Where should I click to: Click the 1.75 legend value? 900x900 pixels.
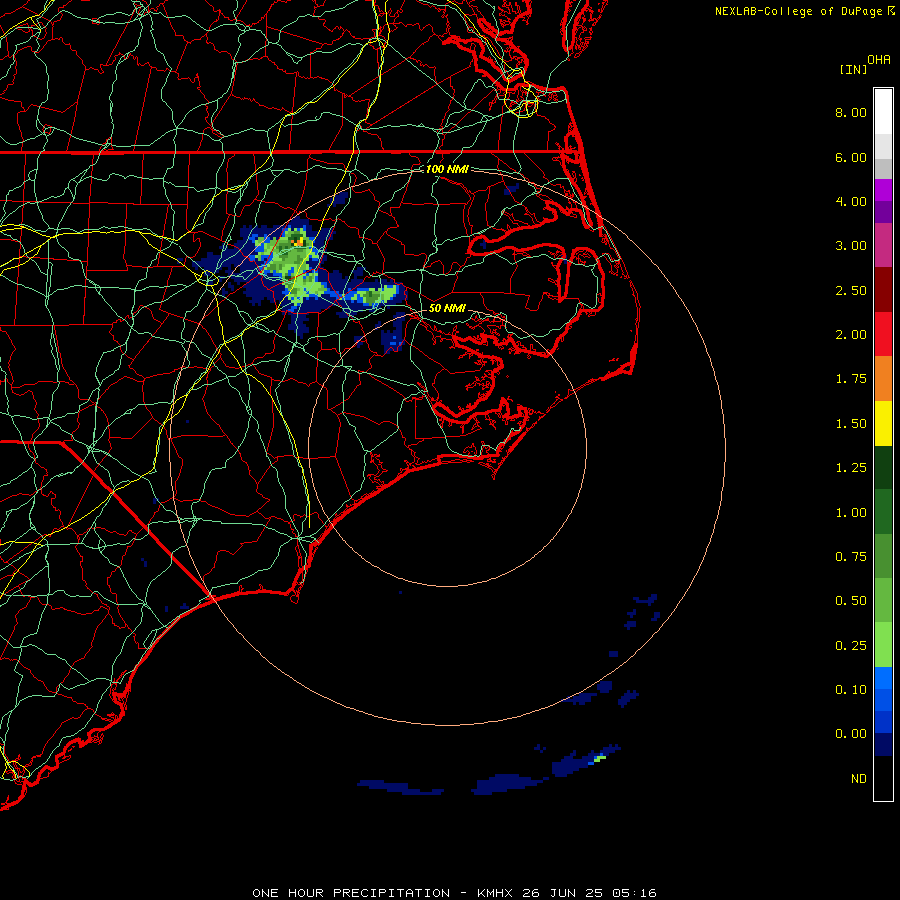(x=851, y=379)
